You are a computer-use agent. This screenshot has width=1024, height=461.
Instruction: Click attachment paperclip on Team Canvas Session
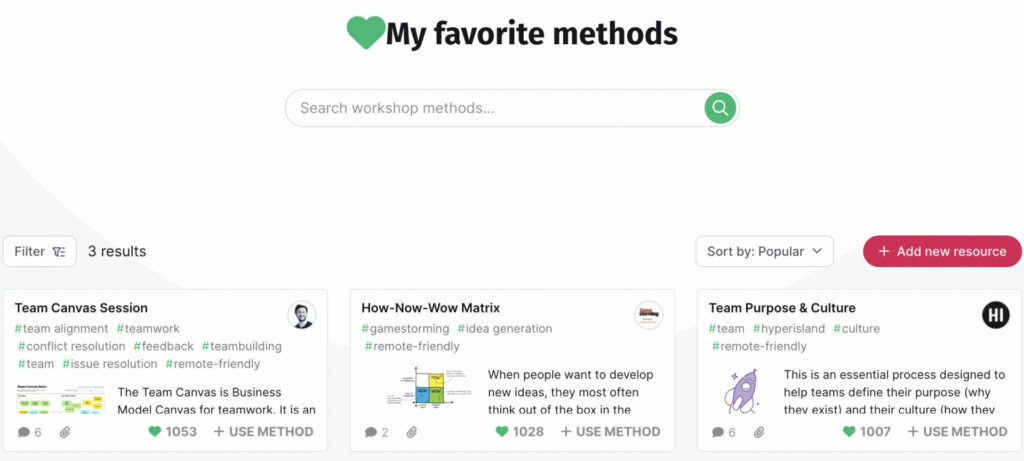(65, 432)
